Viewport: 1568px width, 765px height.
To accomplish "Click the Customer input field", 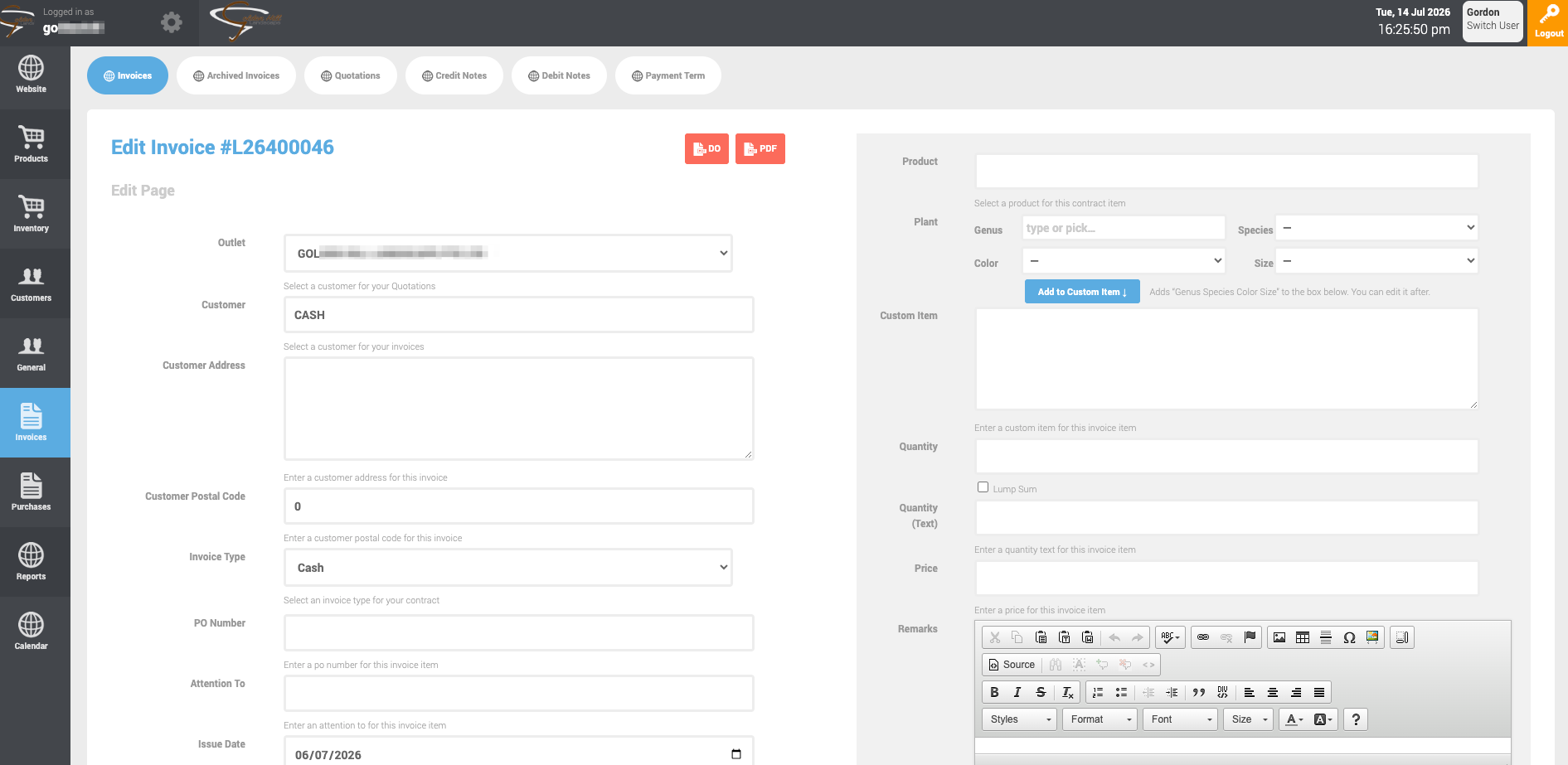I will (x=519, y=315).
